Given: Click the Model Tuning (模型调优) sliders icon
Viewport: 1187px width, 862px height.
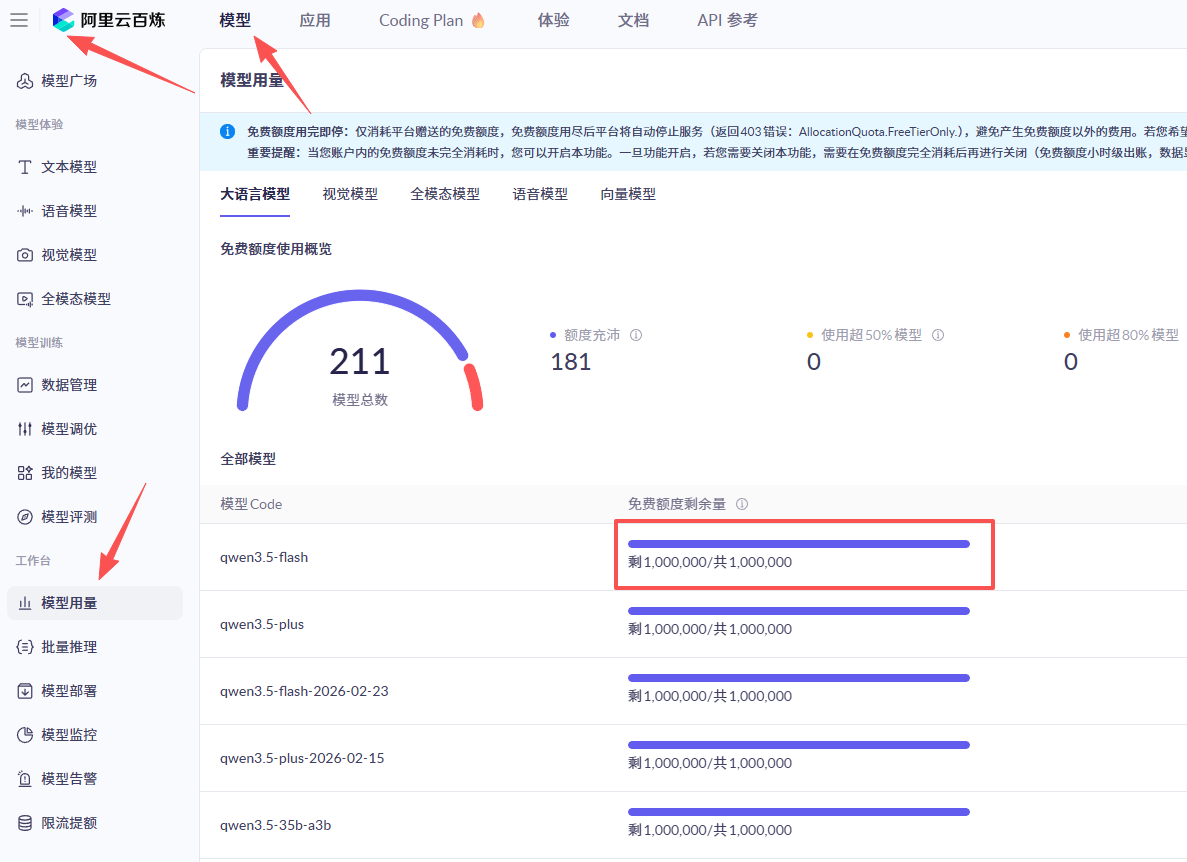Looking at the screenshot, I should pyautogui.click(x=25, y=429).
